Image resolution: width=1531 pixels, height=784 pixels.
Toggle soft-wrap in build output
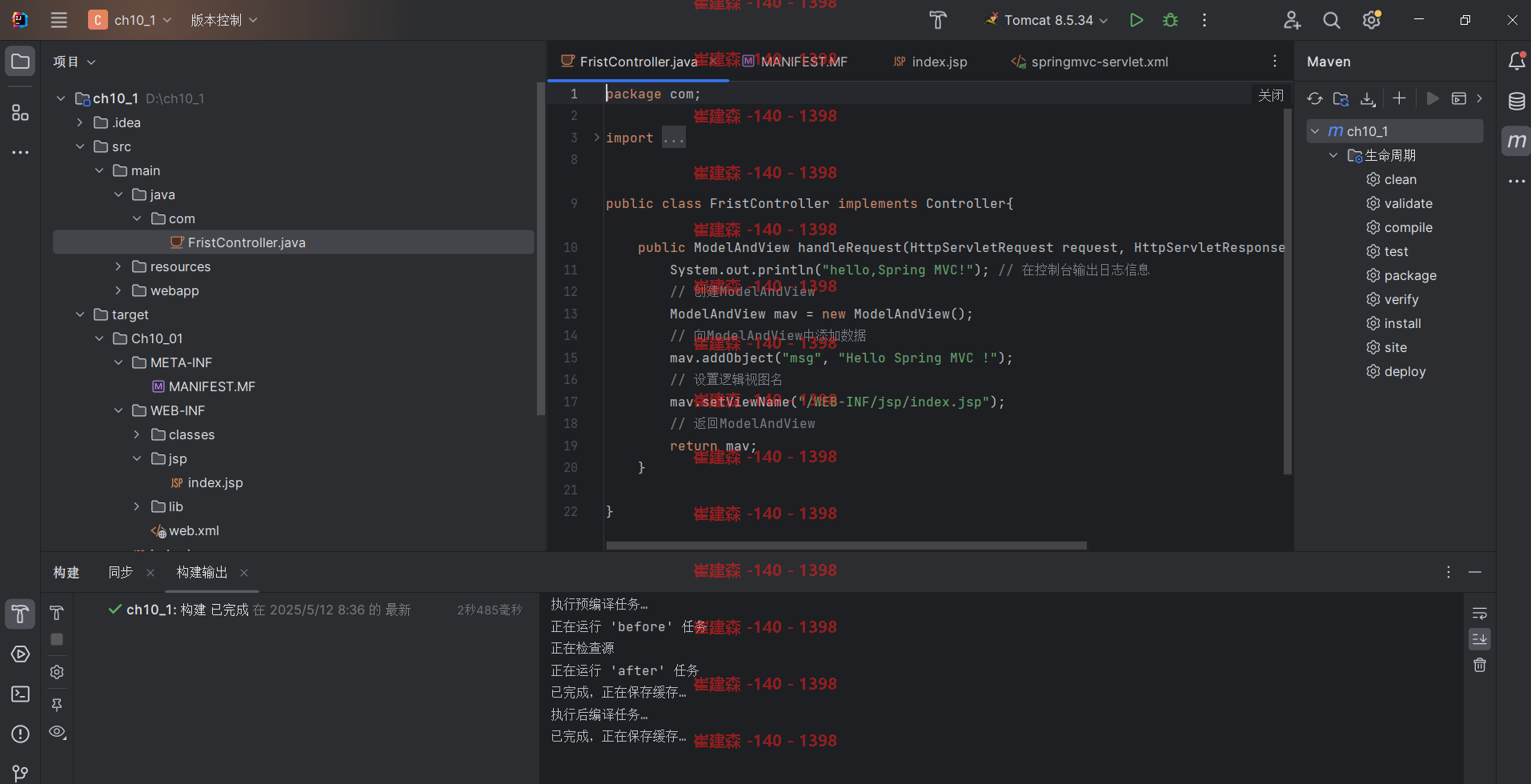pyautogui.click(x=1480, y=614)
